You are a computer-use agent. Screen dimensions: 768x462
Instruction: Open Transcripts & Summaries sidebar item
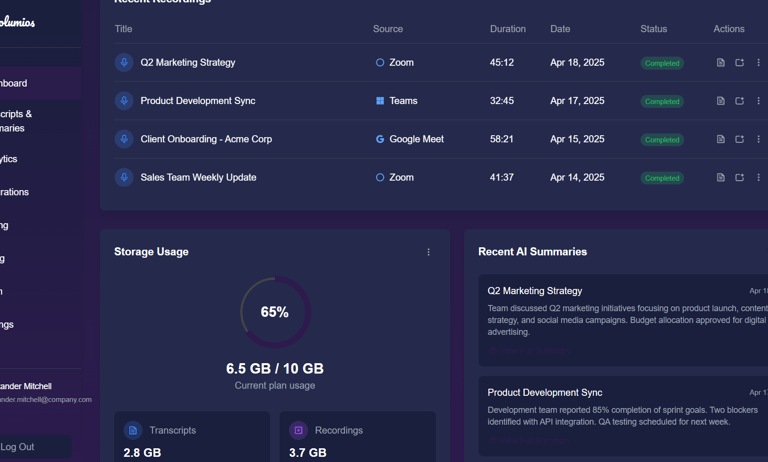point(16,121)
